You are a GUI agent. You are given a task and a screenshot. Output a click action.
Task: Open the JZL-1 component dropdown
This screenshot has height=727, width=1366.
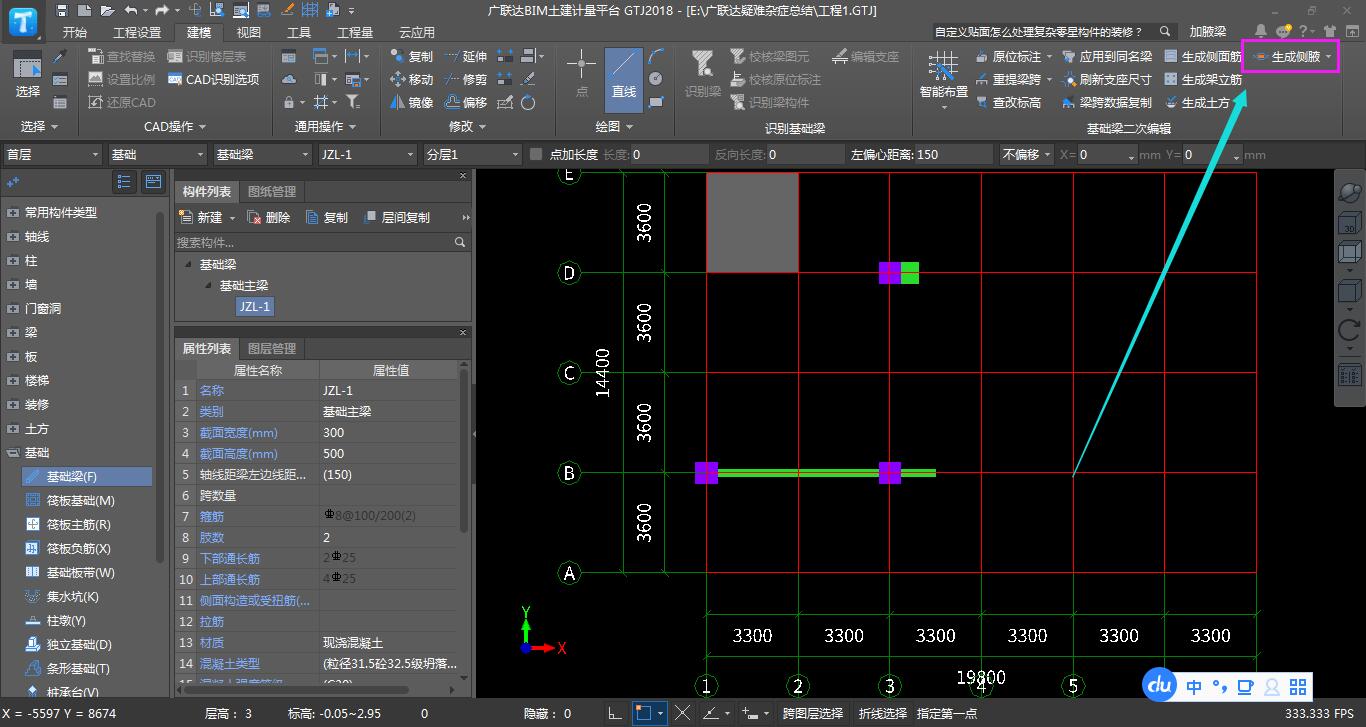click(x=367, y=154)
